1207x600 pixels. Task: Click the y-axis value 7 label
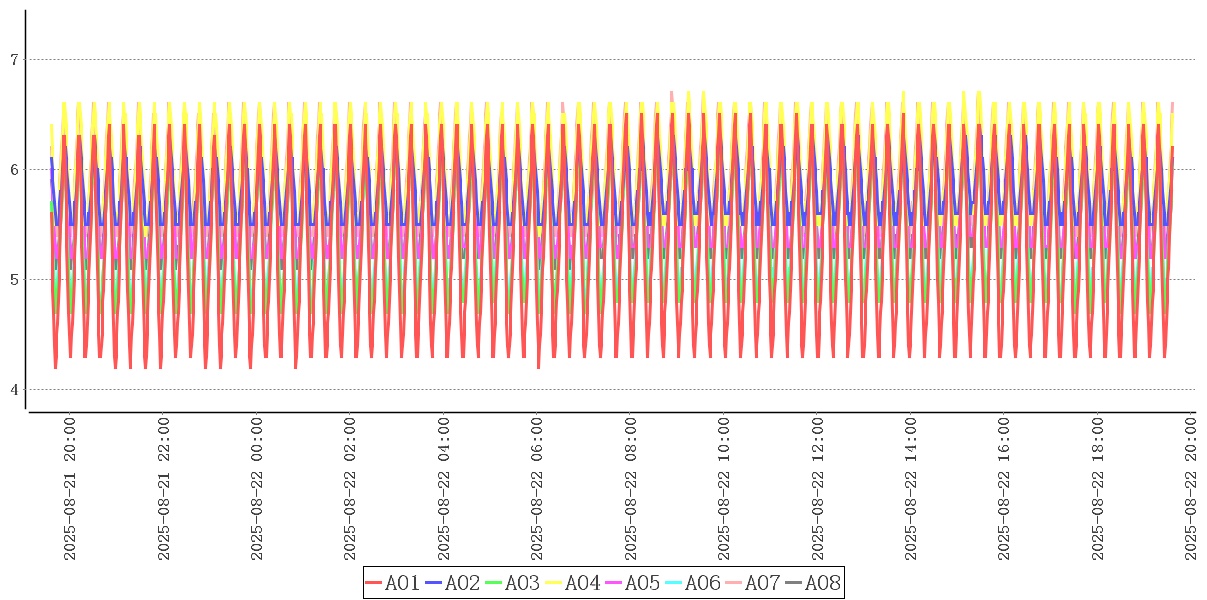14,60
